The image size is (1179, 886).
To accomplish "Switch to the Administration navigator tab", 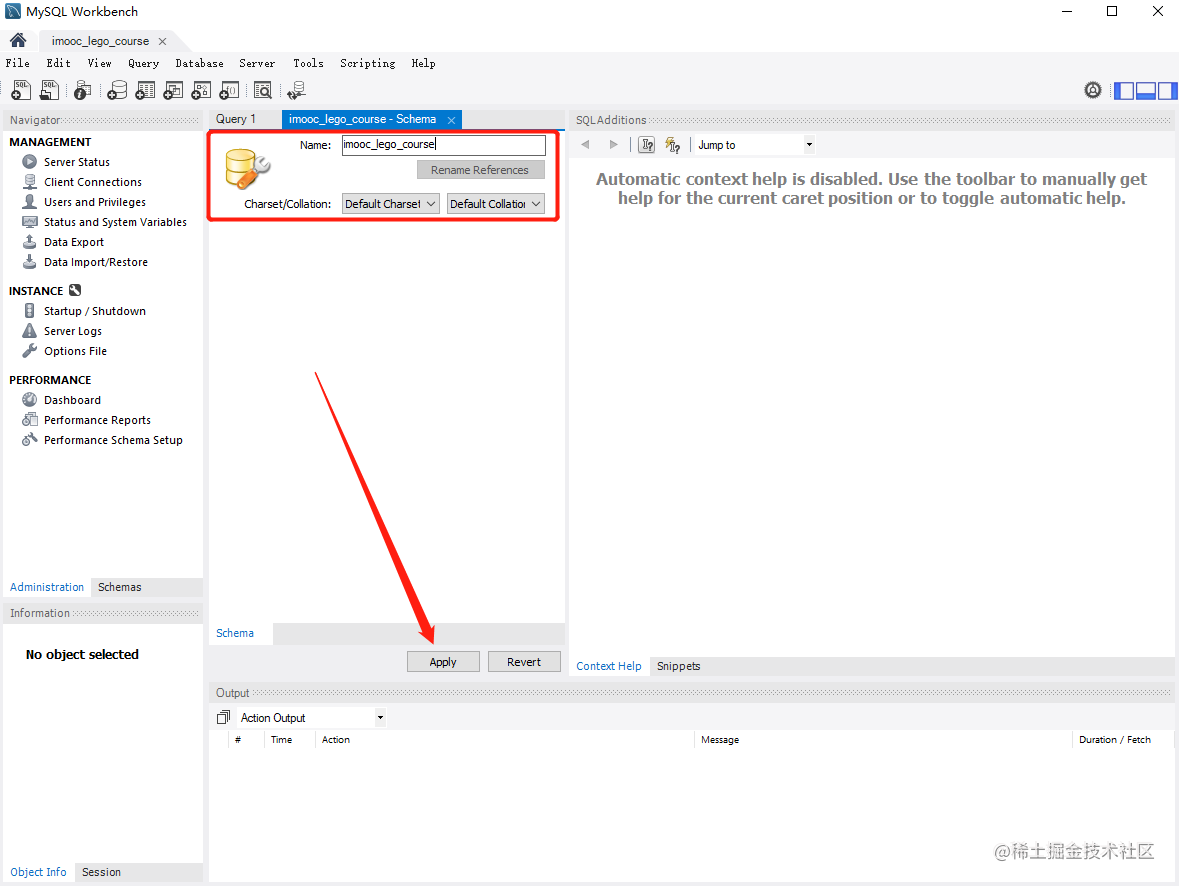I will pos(47,587).
